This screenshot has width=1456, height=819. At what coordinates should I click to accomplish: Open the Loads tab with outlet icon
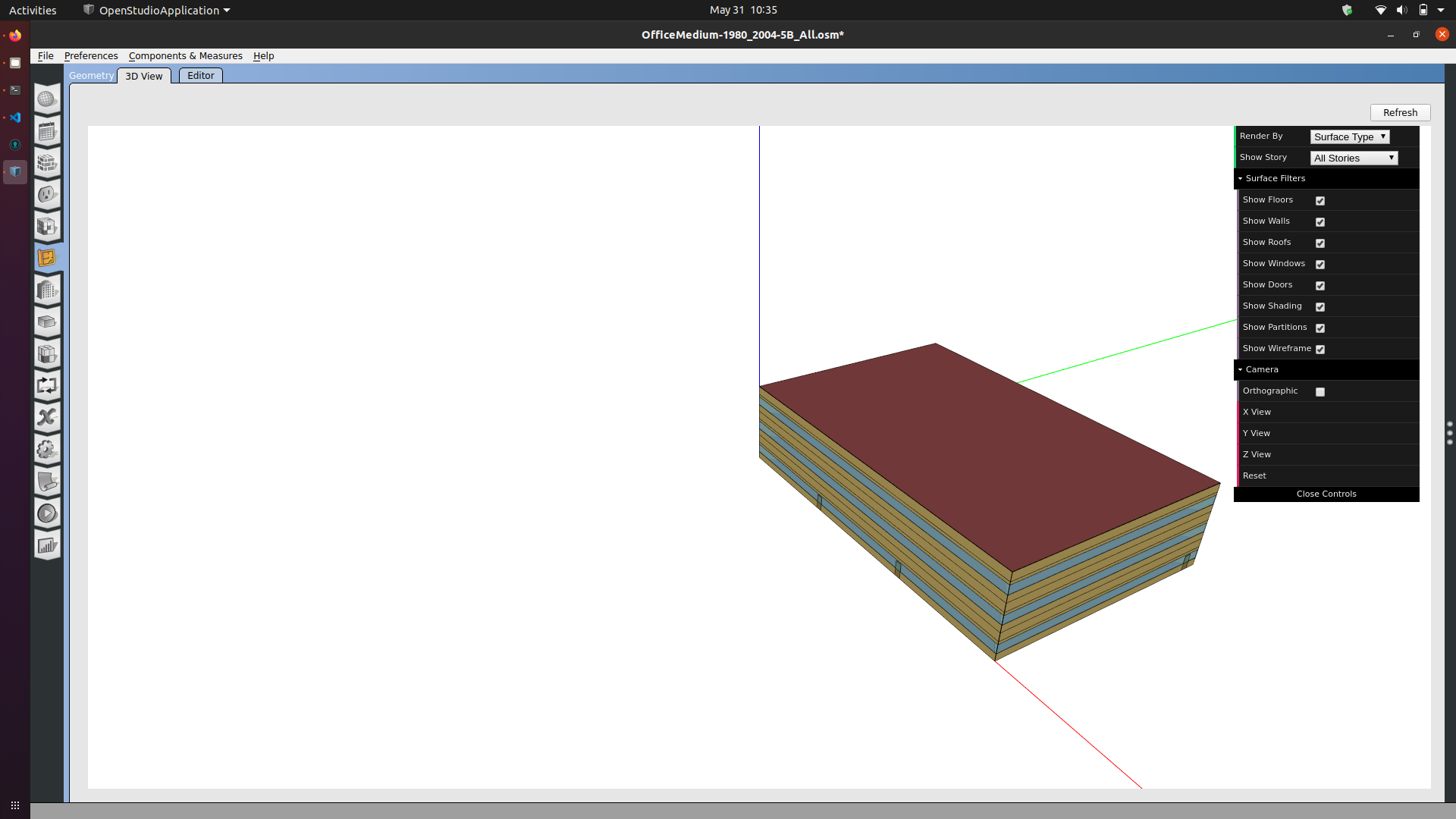coord(47,194)
